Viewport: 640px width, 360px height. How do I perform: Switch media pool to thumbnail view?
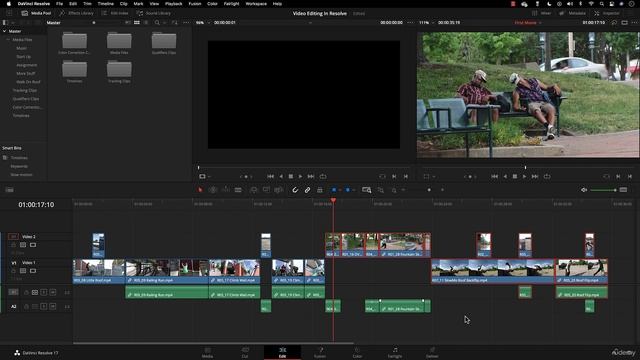[x=137, y=22]
